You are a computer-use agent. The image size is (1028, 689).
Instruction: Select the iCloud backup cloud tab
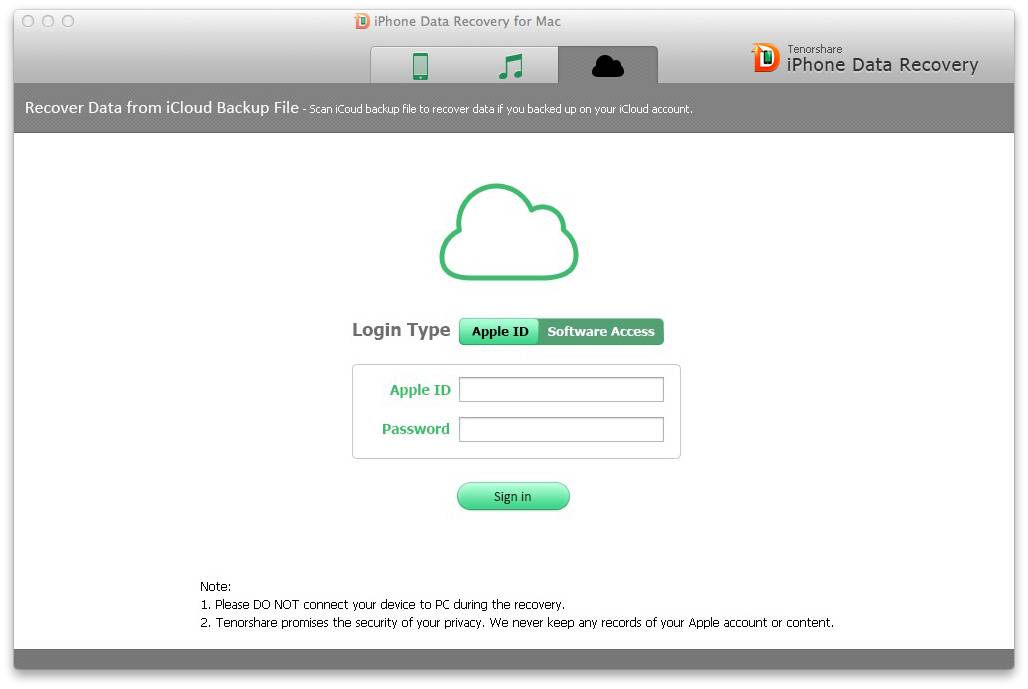pyautogui.click(x=607, y=66)
